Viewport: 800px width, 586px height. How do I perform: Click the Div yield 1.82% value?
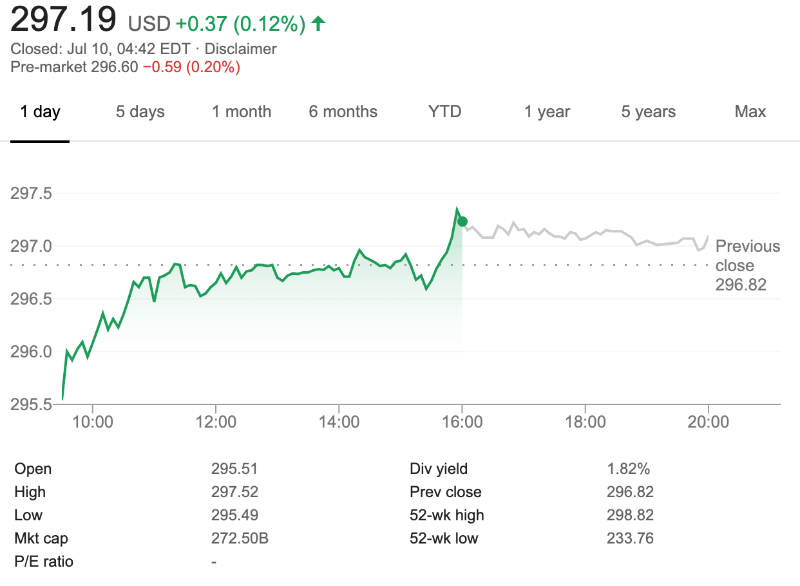coord(628,469)
